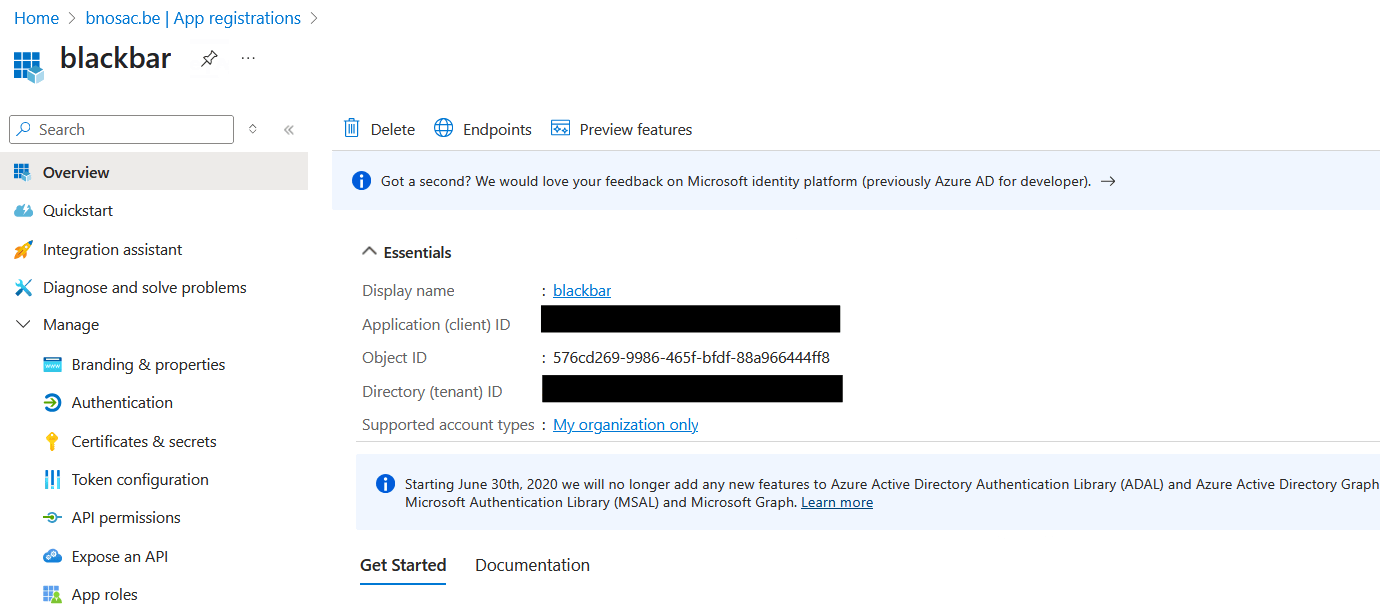This screenshot has width=1380, height=613.
Task: Click the Token configuration icon
Action: click(x=52, y=479)
